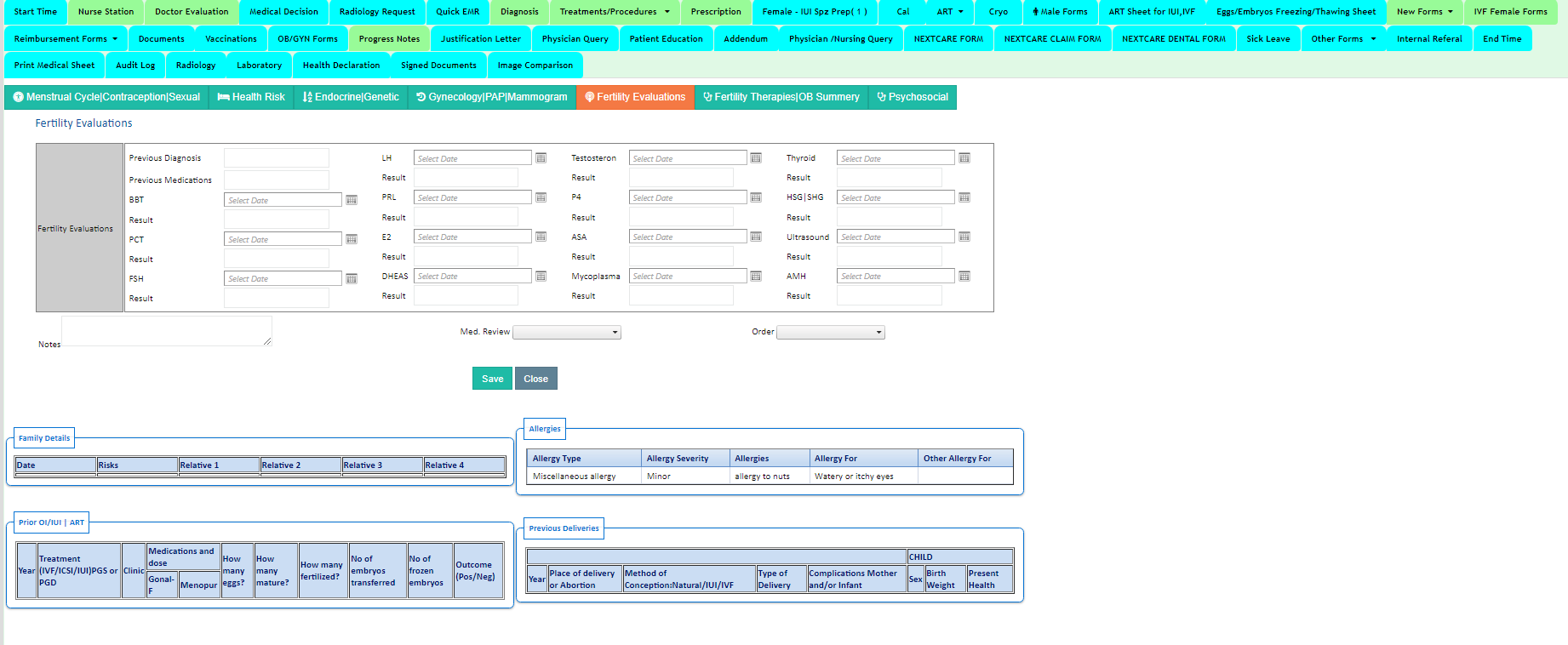The height and width of the screenshot is (645, 1568).
Task: Open the Doctor Evaluation page
Action: (192, 12)
